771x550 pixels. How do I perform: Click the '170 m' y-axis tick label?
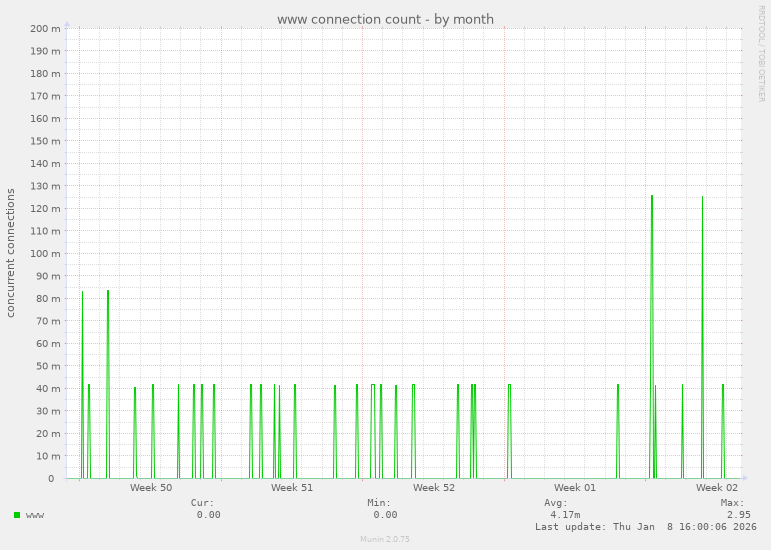(45, 96)
